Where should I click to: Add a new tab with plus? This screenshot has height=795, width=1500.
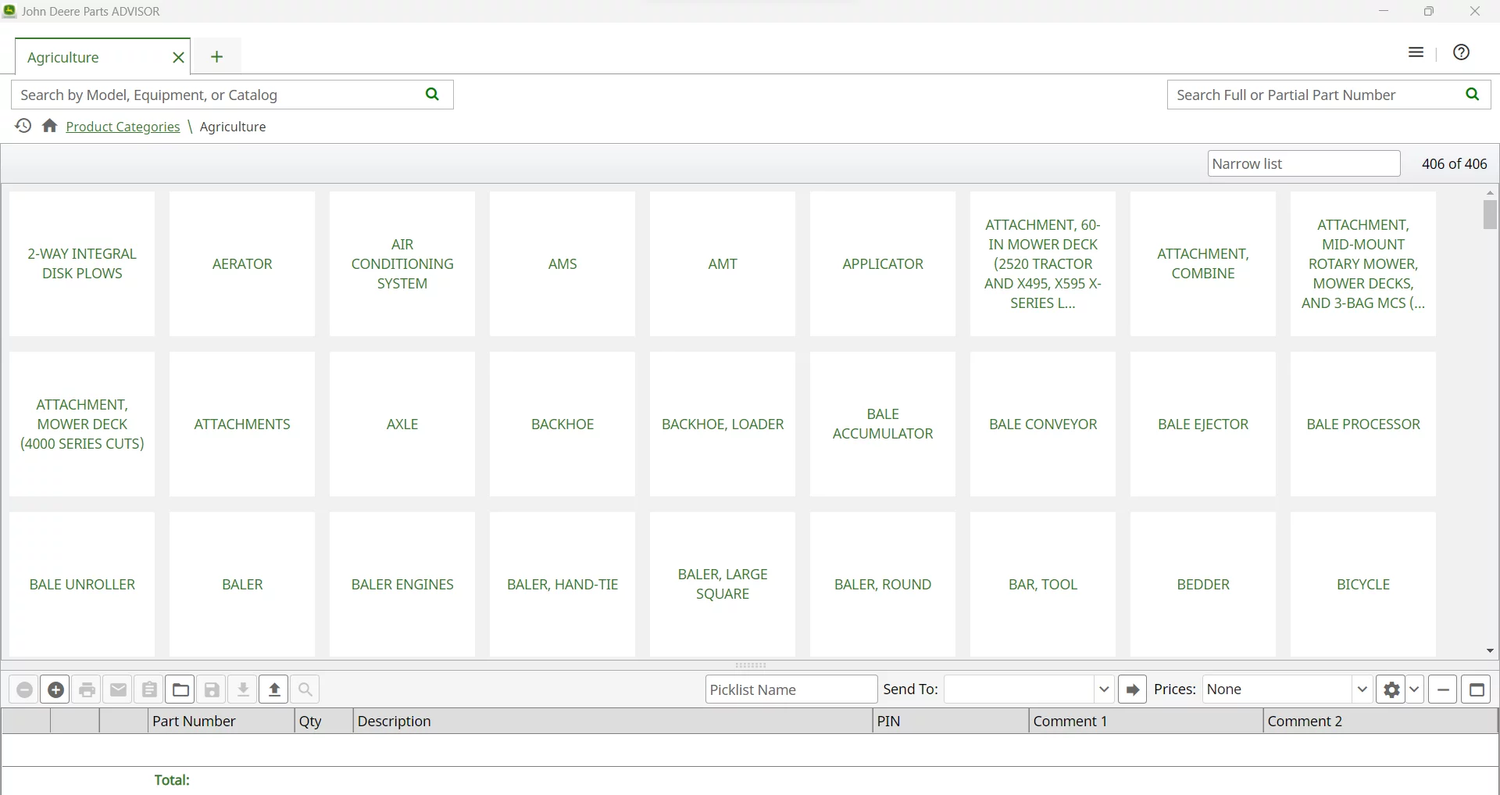tap(217, 57)
